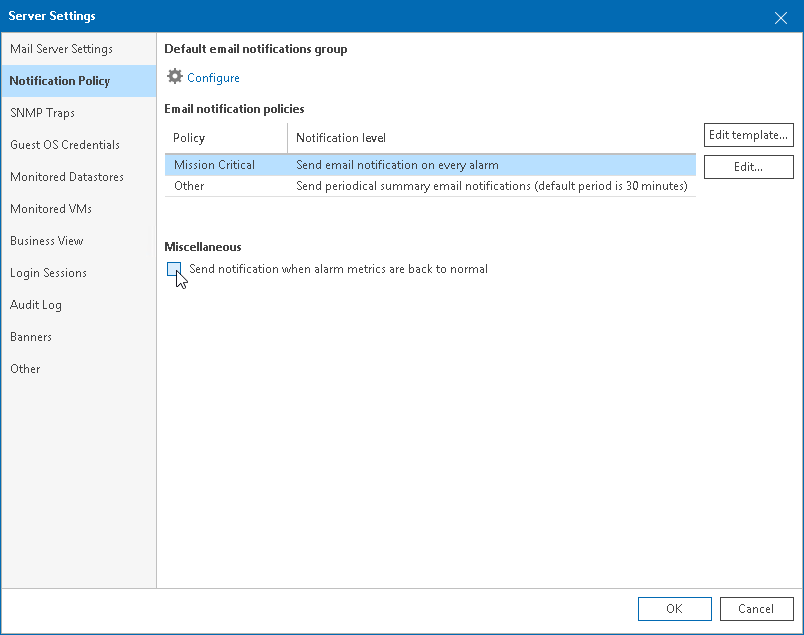Switch to Business View settings
Viewport: 804px width, 635px height.
point(49,240)
